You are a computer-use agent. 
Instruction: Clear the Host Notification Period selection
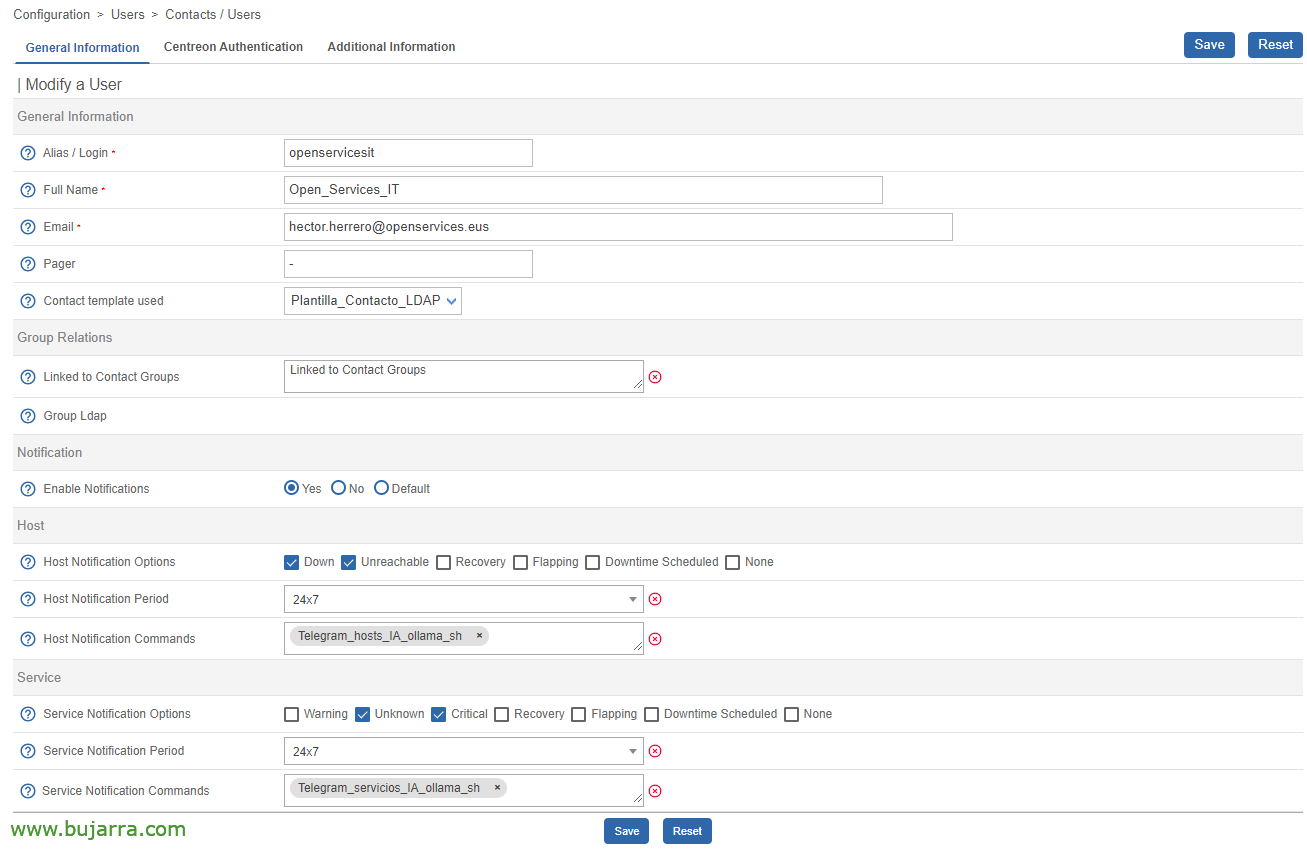(x=655, y=599)
